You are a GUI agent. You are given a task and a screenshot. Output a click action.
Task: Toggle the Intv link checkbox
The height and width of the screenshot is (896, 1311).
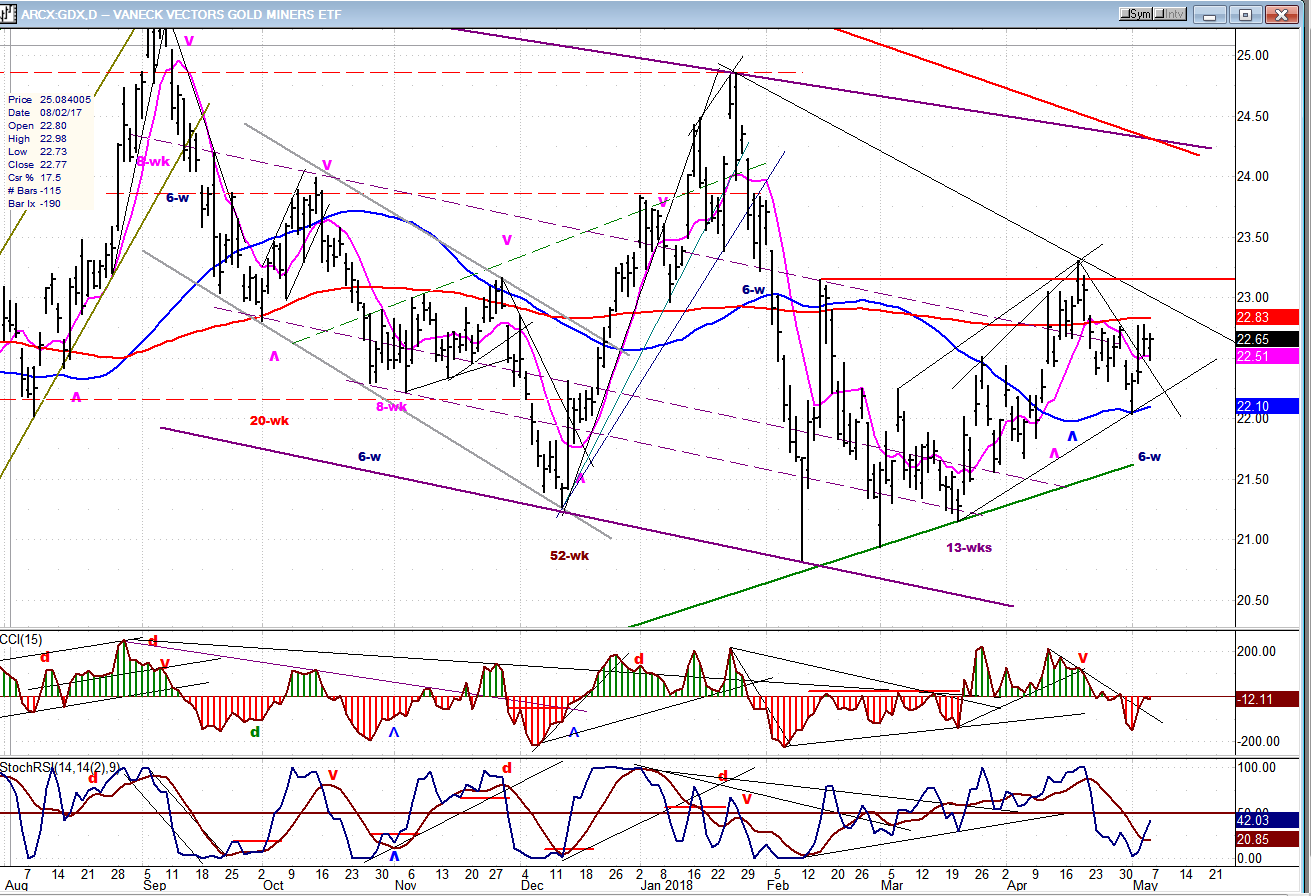(1171, 14)
